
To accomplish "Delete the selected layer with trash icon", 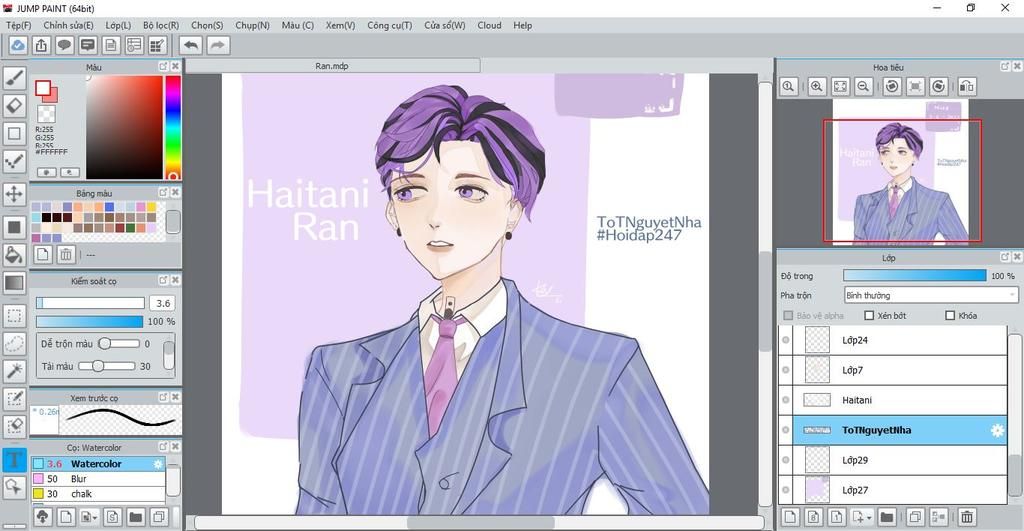I will [967, 517].
